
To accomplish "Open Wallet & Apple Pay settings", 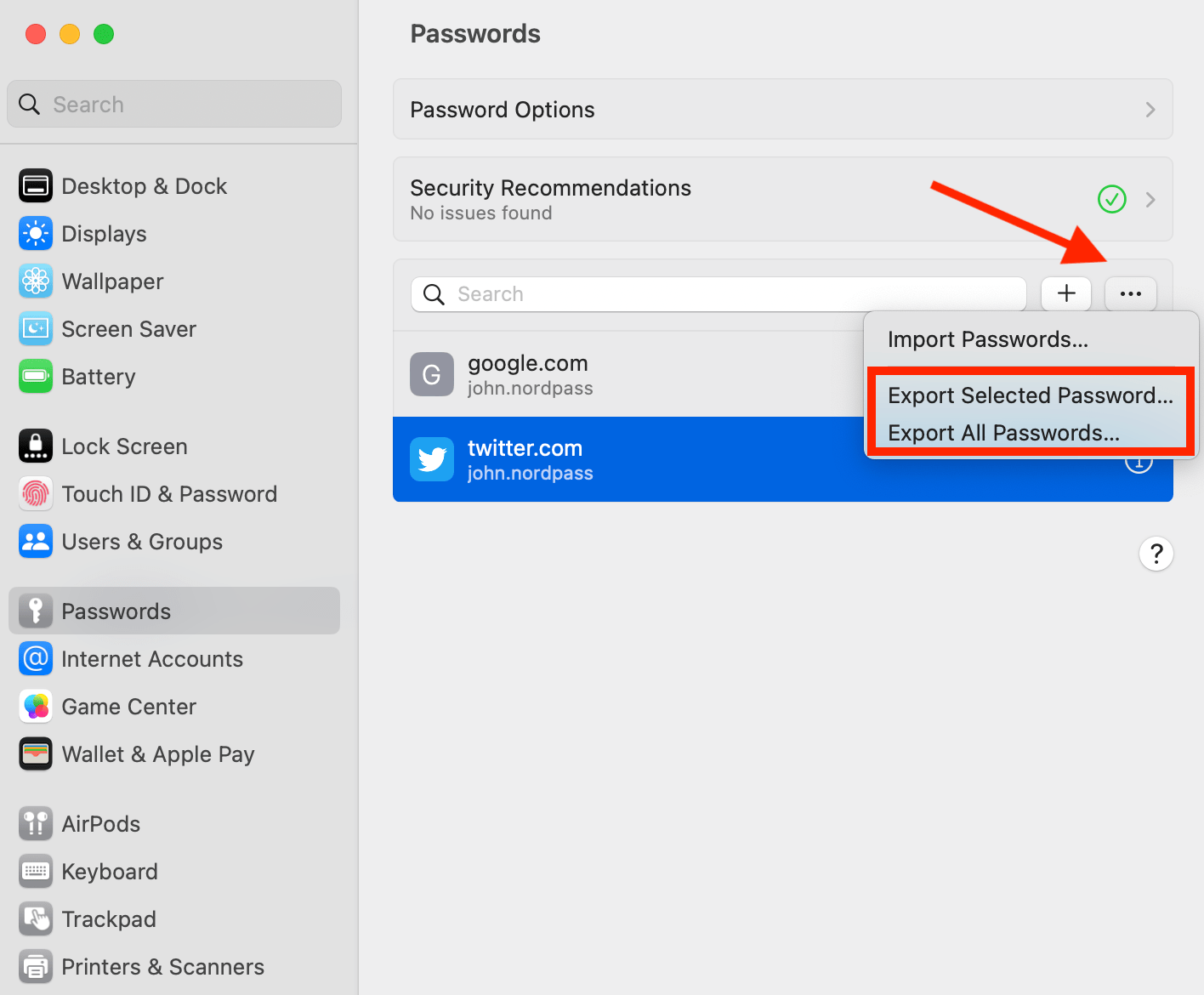I will coord(35,753).
